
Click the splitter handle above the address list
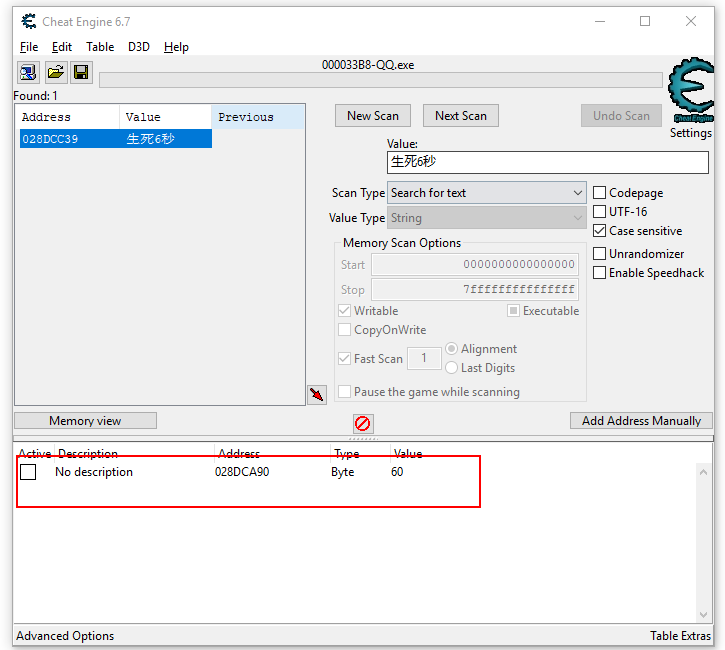[x=363, y=438]
